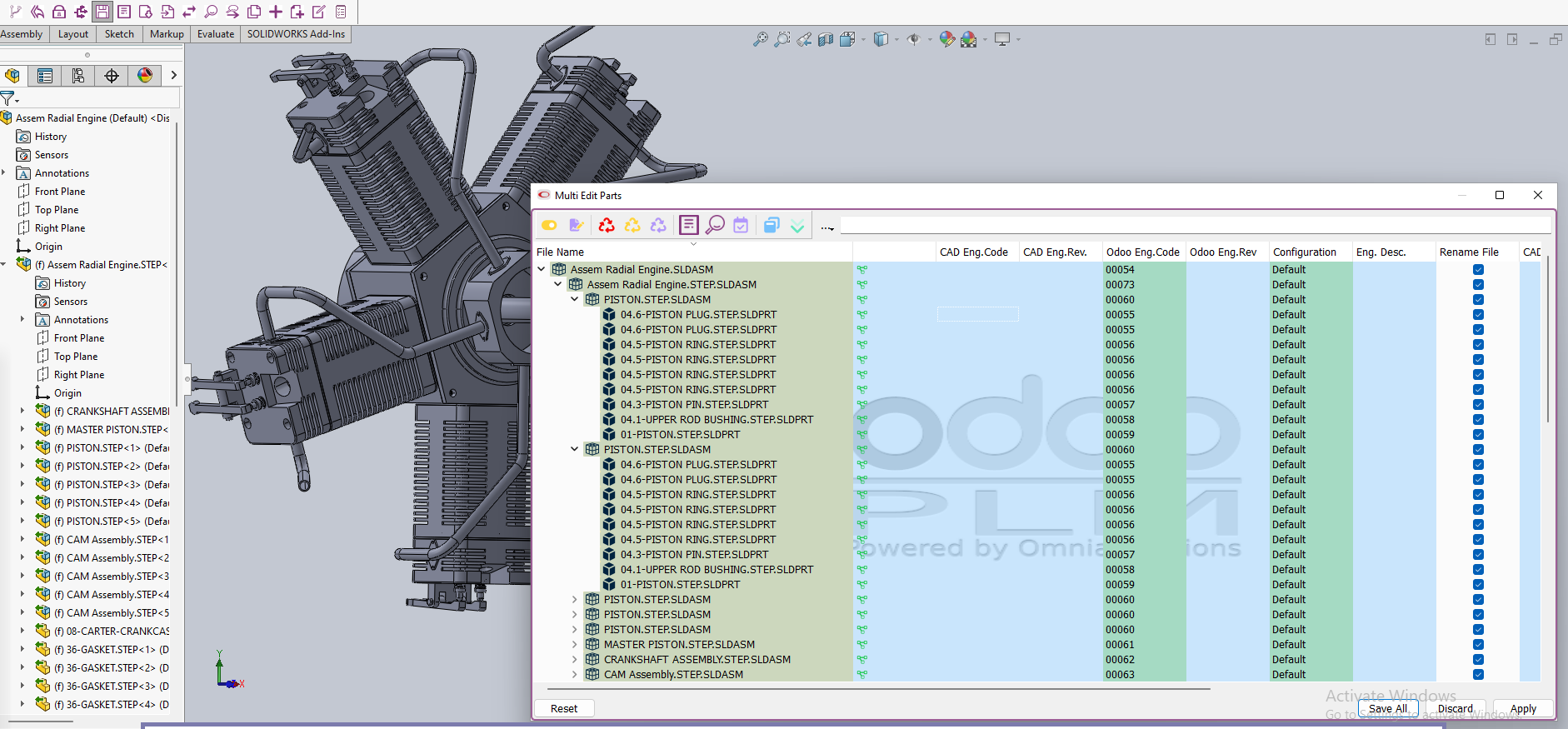1568x729 pixels.
Task: Click the green double-chevron down icon
Action: 797,226
